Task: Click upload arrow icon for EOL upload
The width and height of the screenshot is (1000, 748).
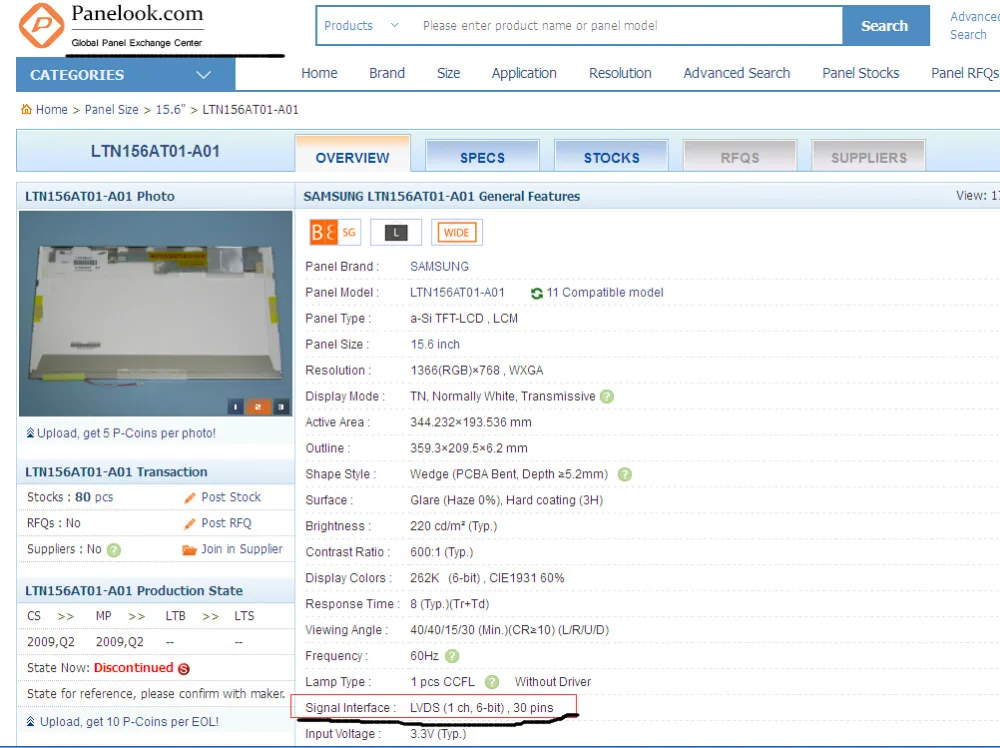Action: pos(30,721)
